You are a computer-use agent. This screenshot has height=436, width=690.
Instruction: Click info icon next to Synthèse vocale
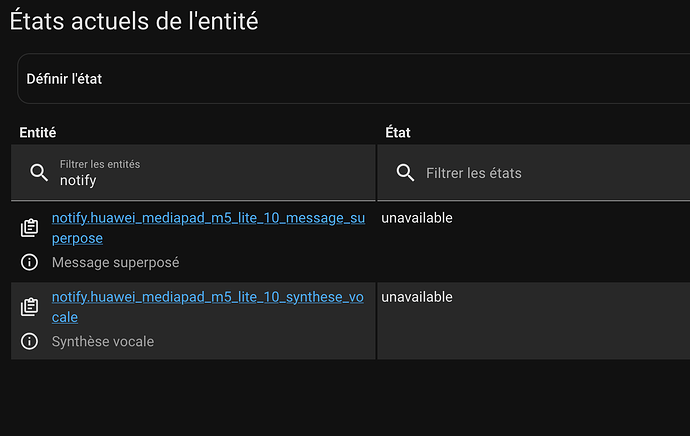pyautogui.click(x=30, y=341)
